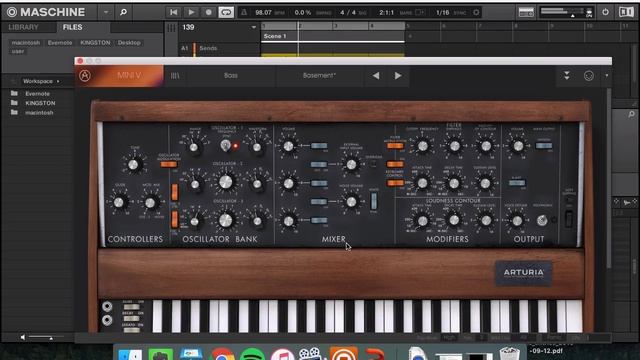
Task: Go to next preset with right arrow
Action: pos(398,76)
